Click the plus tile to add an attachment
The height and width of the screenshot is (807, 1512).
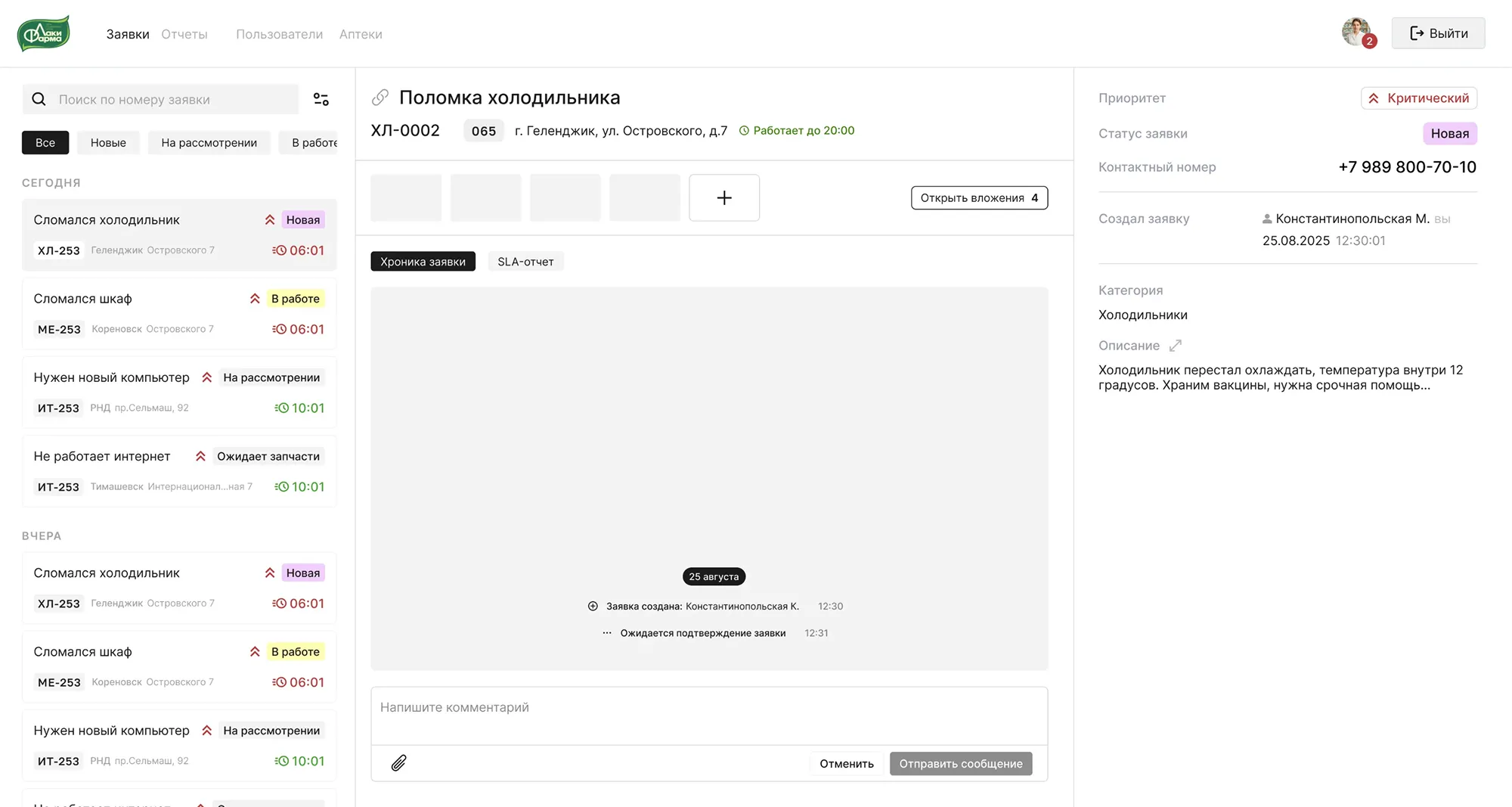(723, 197)
